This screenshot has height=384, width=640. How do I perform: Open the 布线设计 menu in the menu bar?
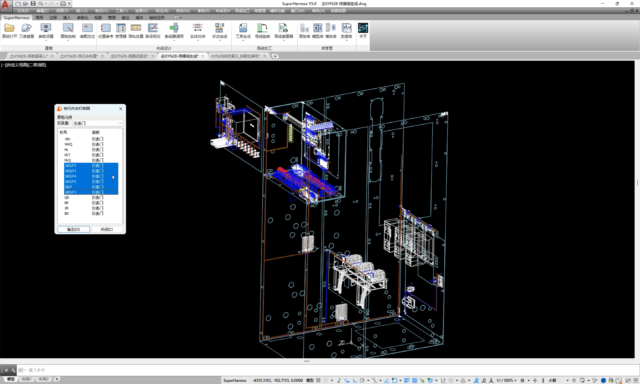pos(223,11)
